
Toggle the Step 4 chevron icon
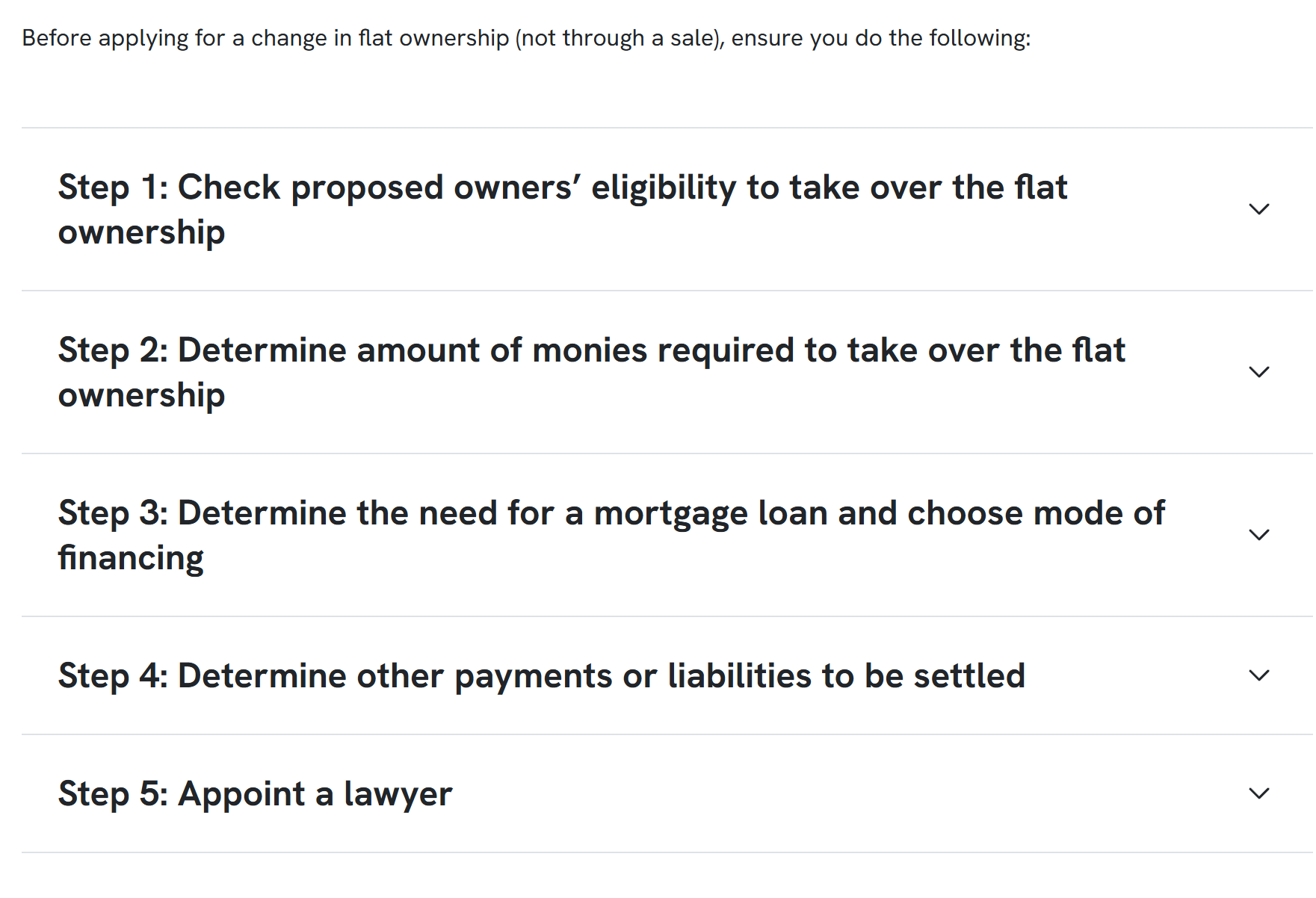[x=1259, y=675]
